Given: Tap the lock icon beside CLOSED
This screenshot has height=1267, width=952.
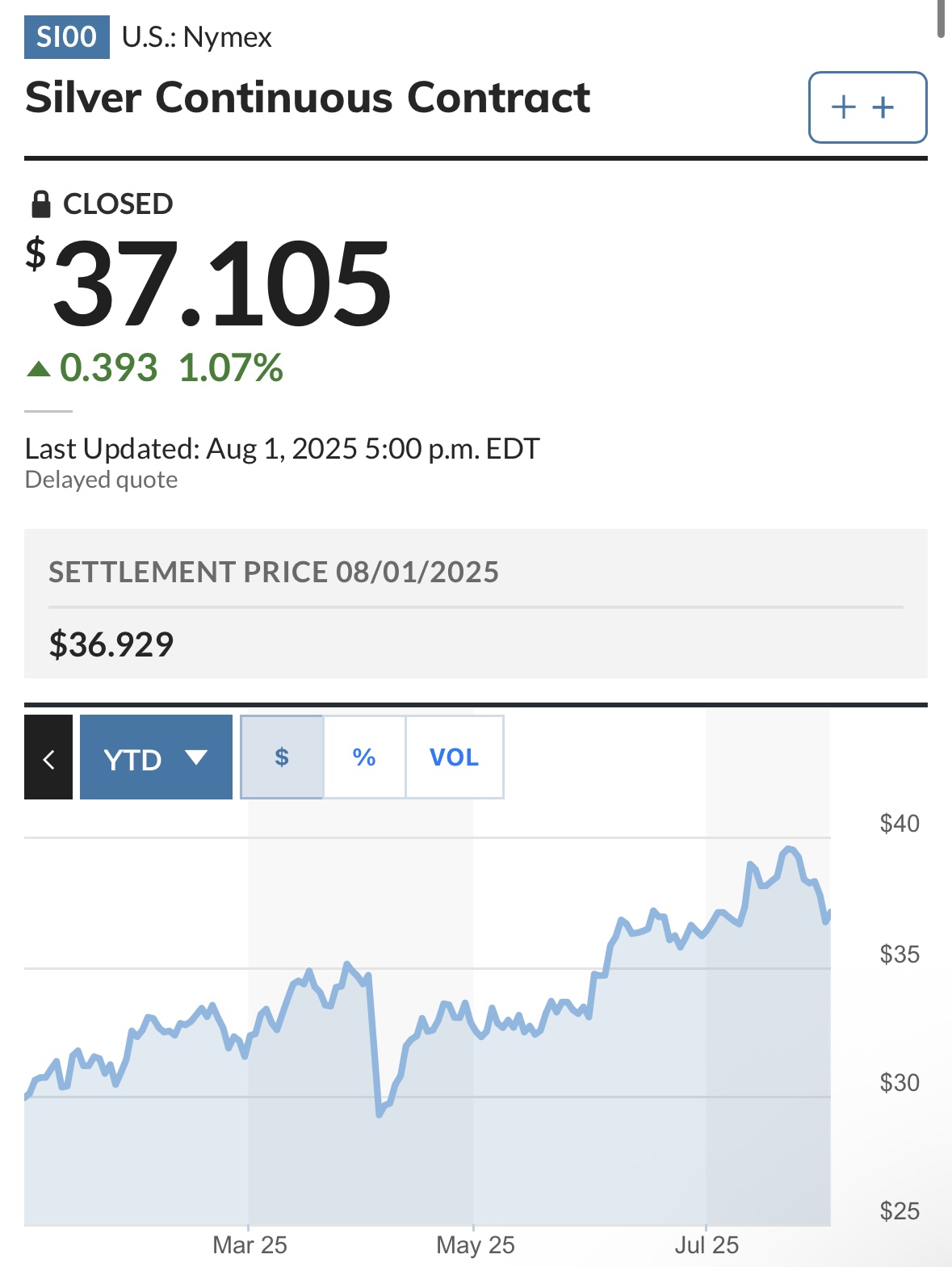Looking at the screenshot, I should point(40,204).
